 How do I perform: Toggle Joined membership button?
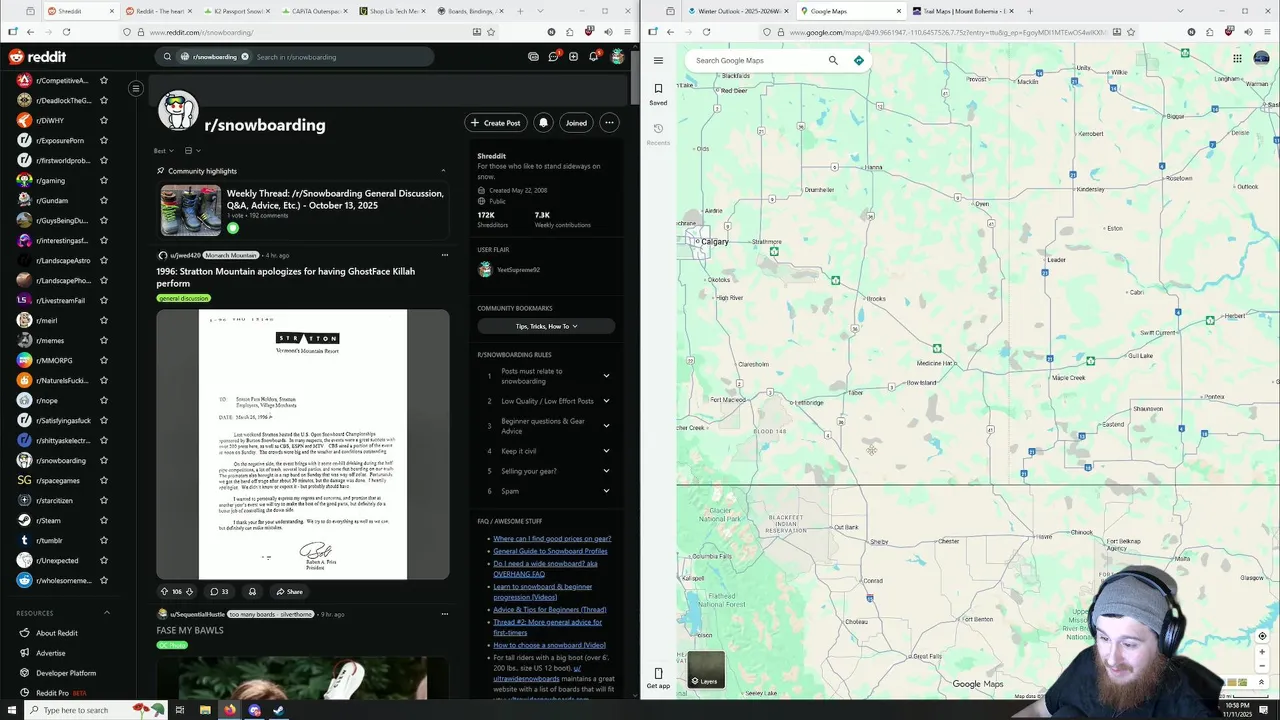coord(576,123)
